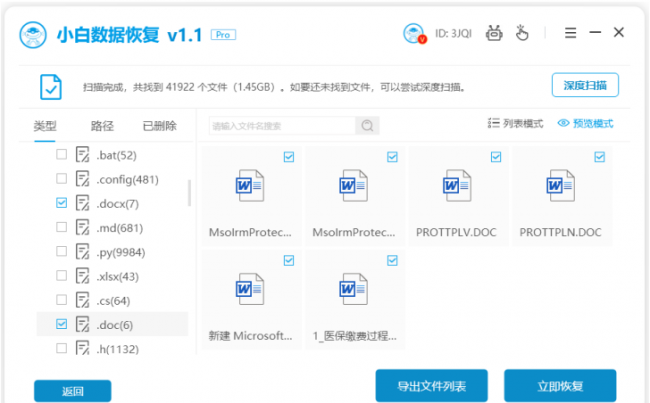The width and height of the screenshot is (650, 403).
Task: Select the first MsoIrmProtec Word file icon
Action: coord(250,185)
